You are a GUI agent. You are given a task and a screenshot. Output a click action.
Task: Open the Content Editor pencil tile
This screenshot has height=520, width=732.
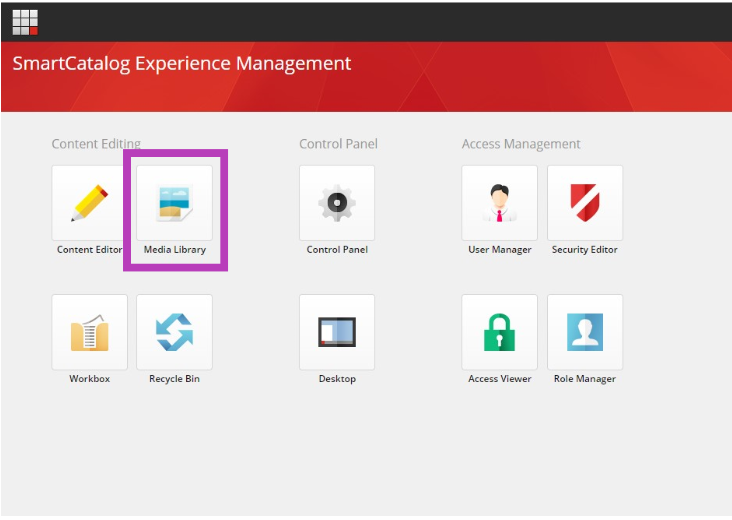click(x=89, y=203)
